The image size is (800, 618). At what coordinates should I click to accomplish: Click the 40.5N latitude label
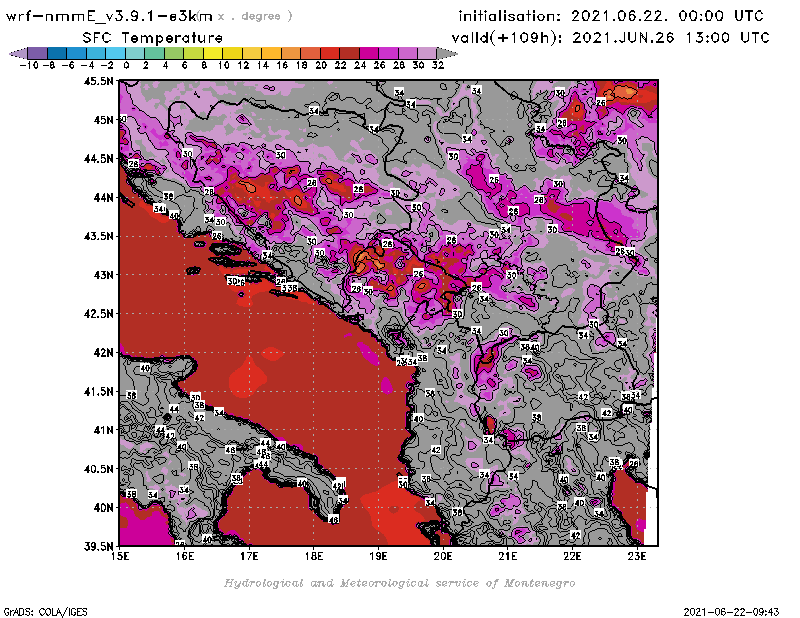click(98, 469)
